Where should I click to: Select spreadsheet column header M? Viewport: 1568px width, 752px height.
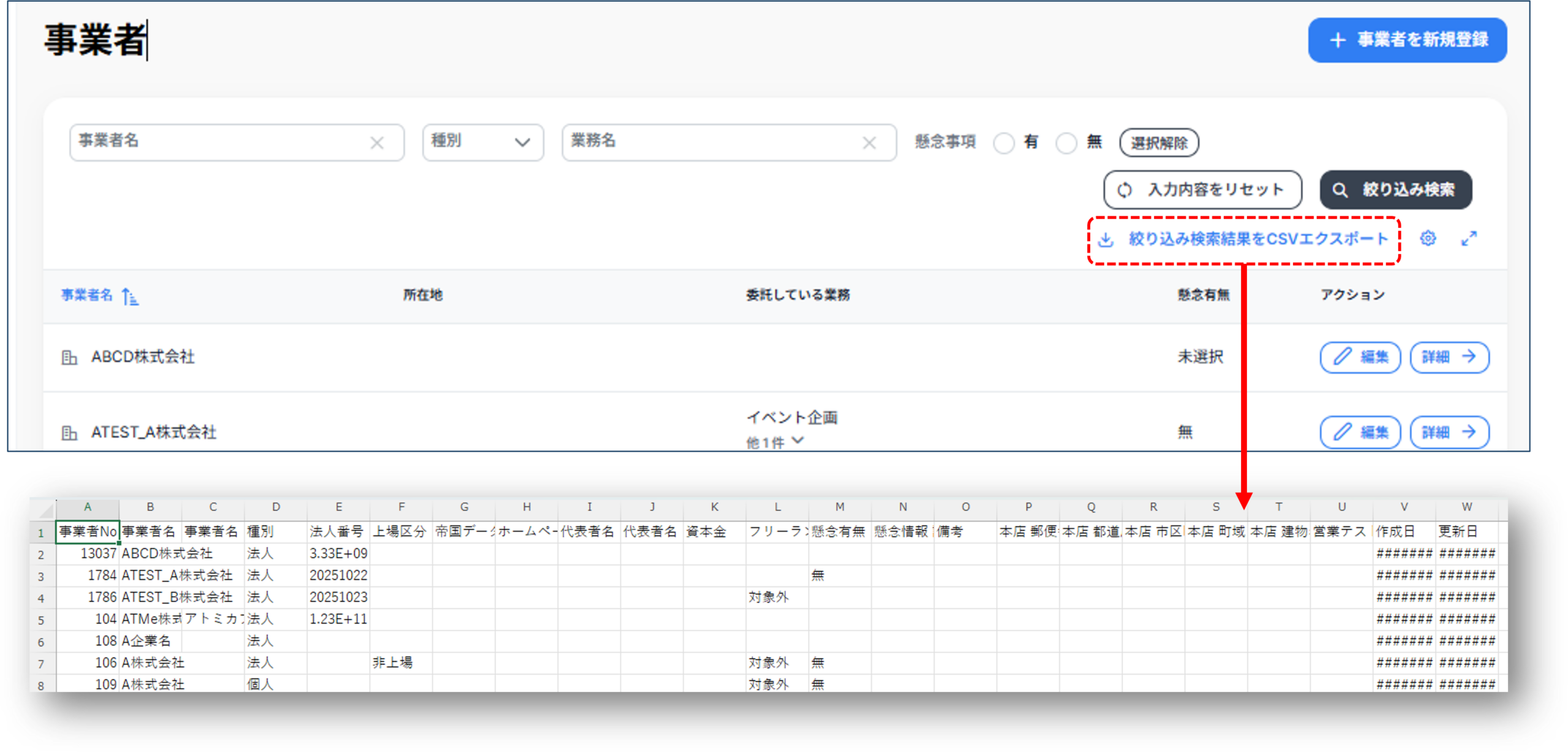(x=840, y=507)
